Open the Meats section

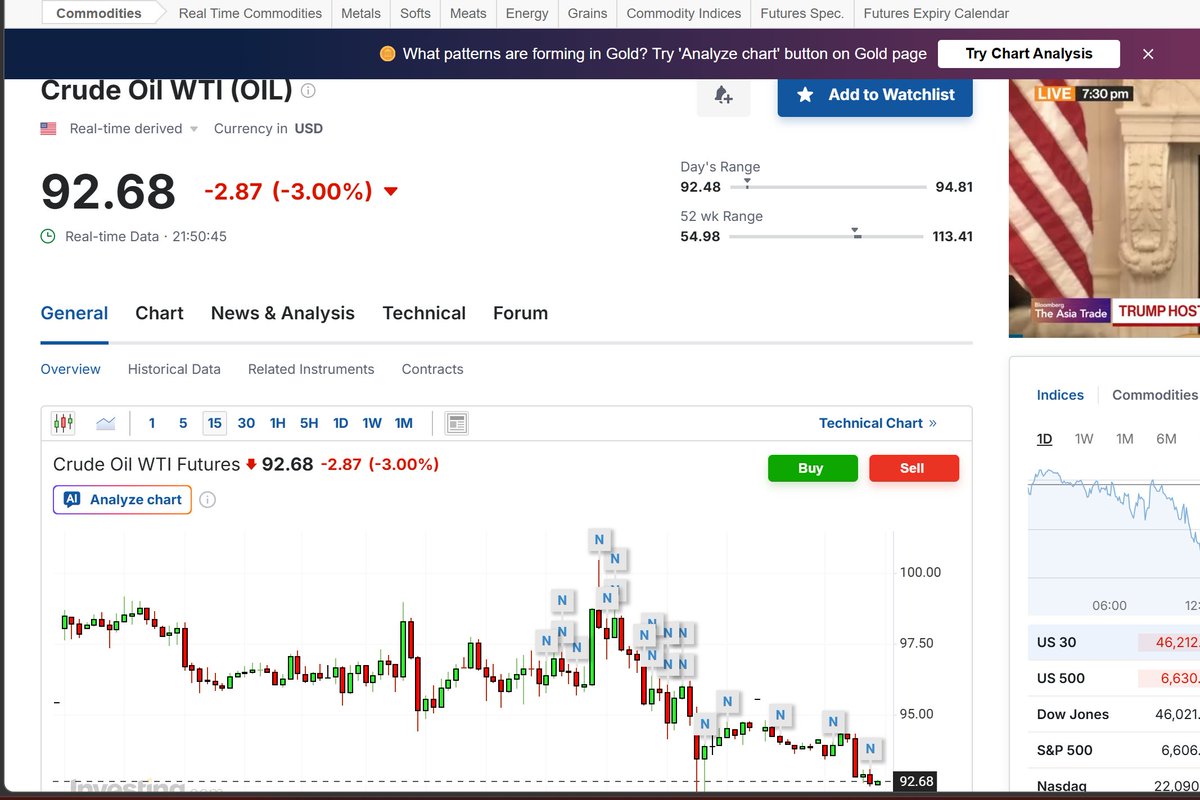(x=468, y=13)
